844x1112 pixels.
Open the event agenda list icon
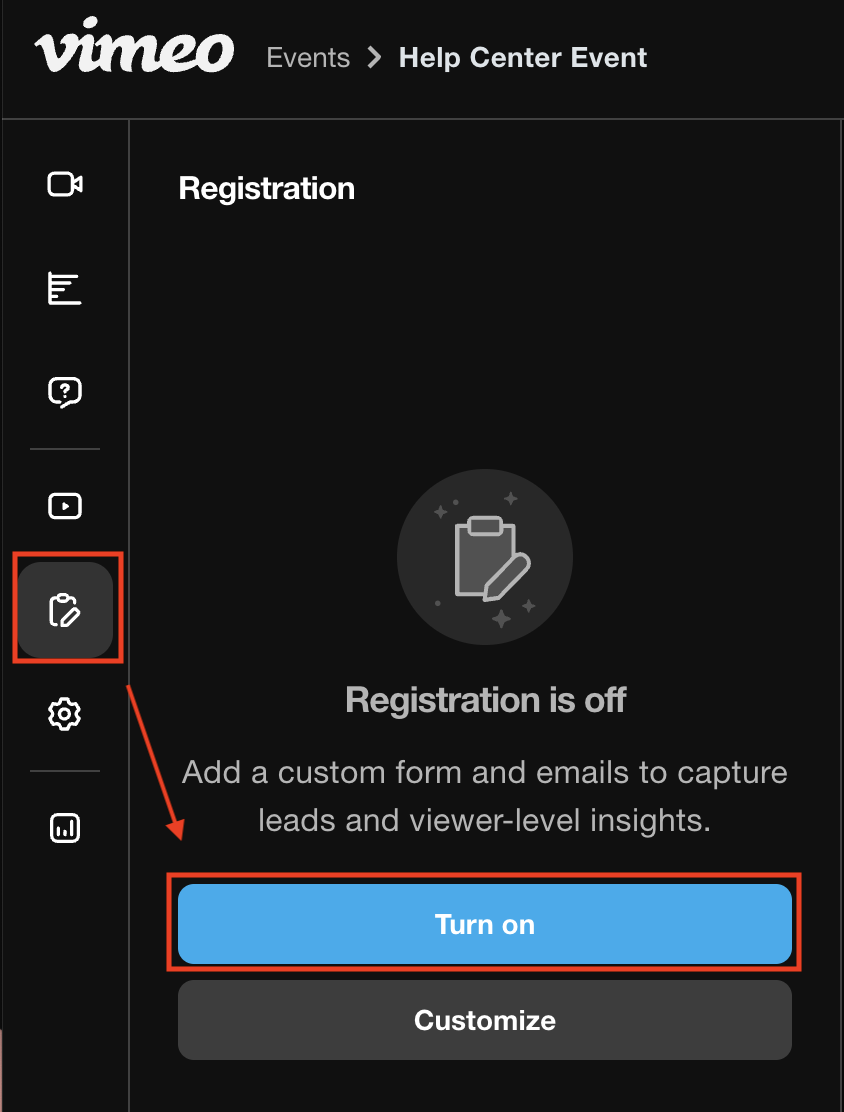click(x=64, y=288)
